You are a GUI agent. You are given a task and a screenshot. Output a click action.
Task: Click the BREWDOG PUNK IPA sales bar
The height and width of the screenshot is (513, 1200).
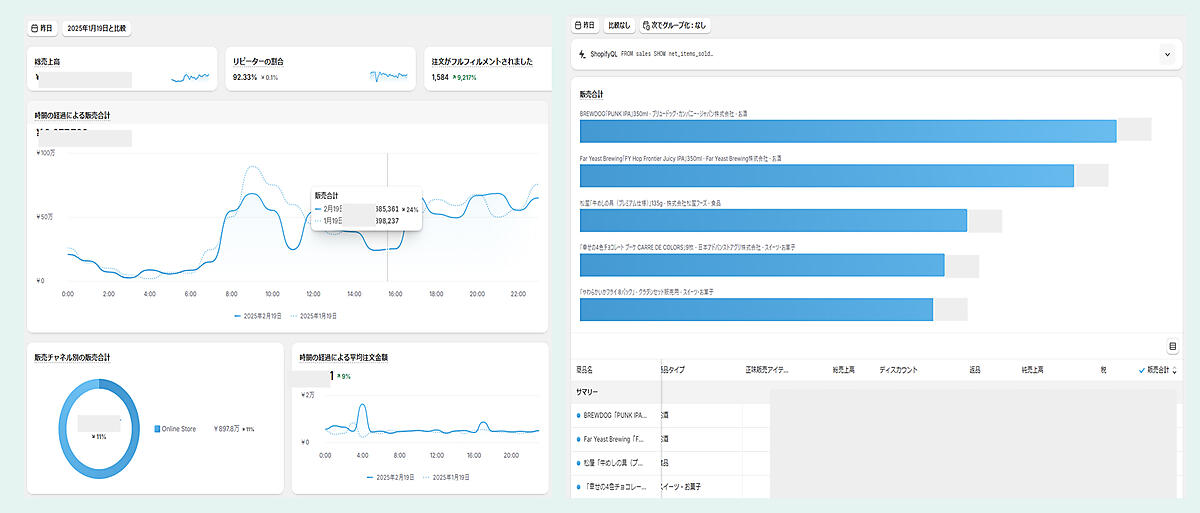tap(847, 130)
